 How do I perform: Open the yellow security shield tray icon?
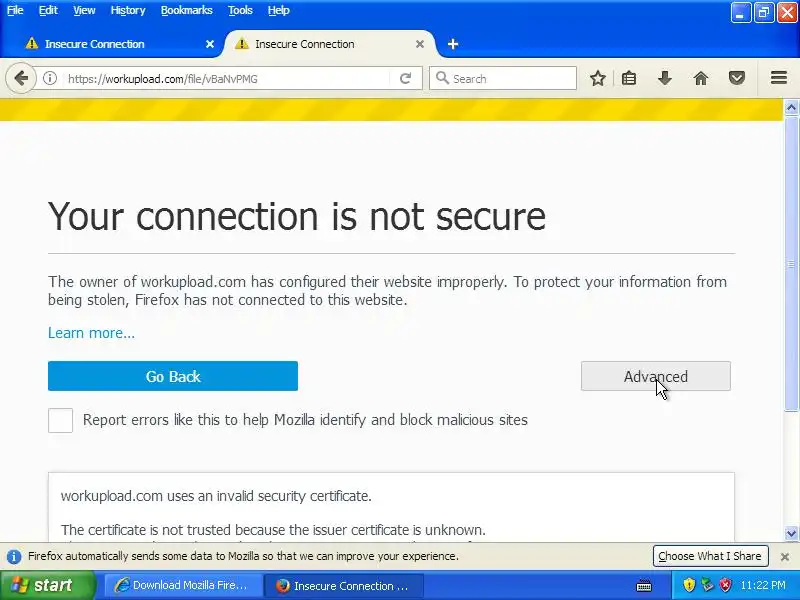[x=689, y=585]
